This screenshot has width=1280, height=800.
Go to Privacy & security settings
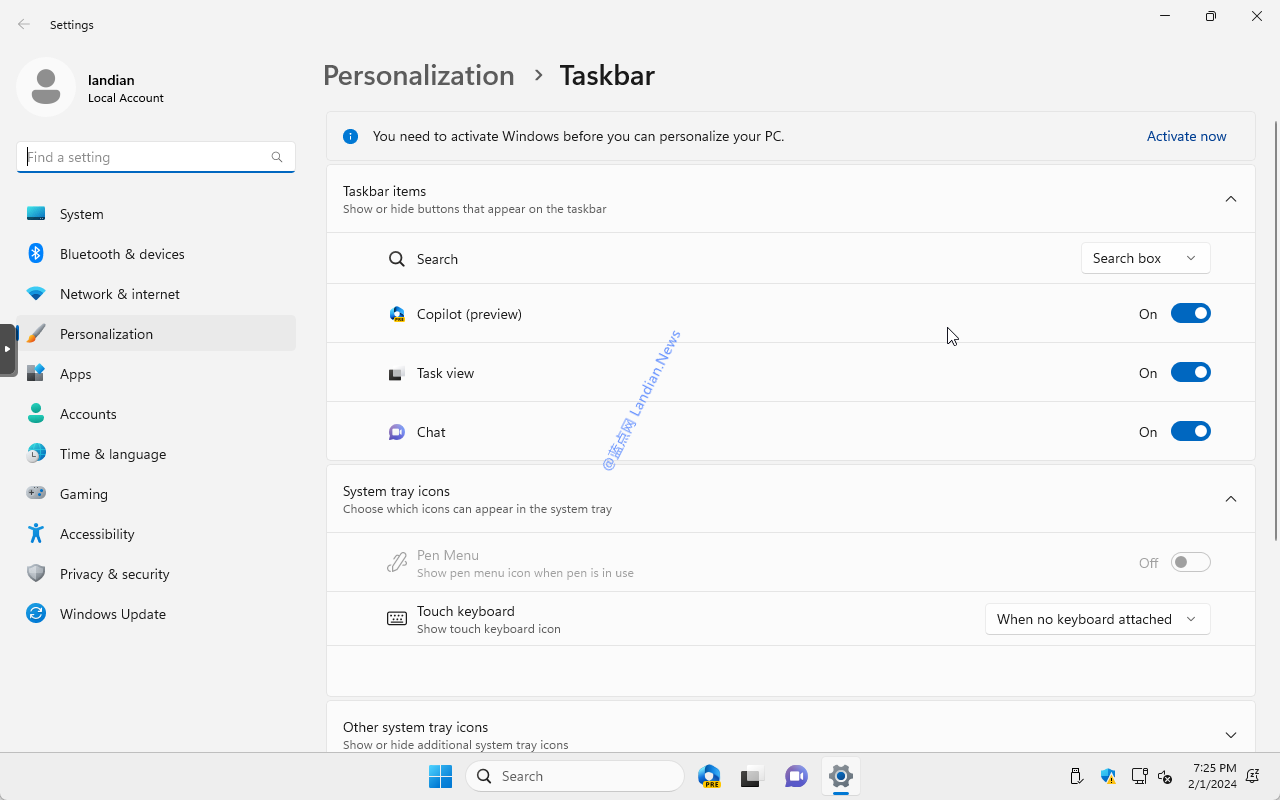click(156, 574)
